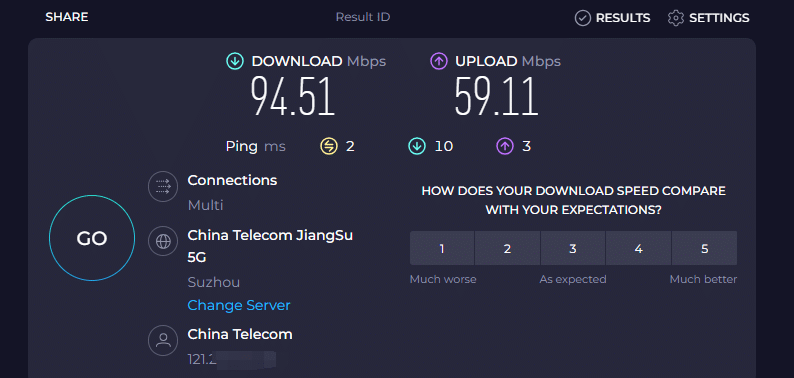The width and height of the screenshot is (794, 378).
Task: Click the teal download ping icon
Action: (416, 146)
